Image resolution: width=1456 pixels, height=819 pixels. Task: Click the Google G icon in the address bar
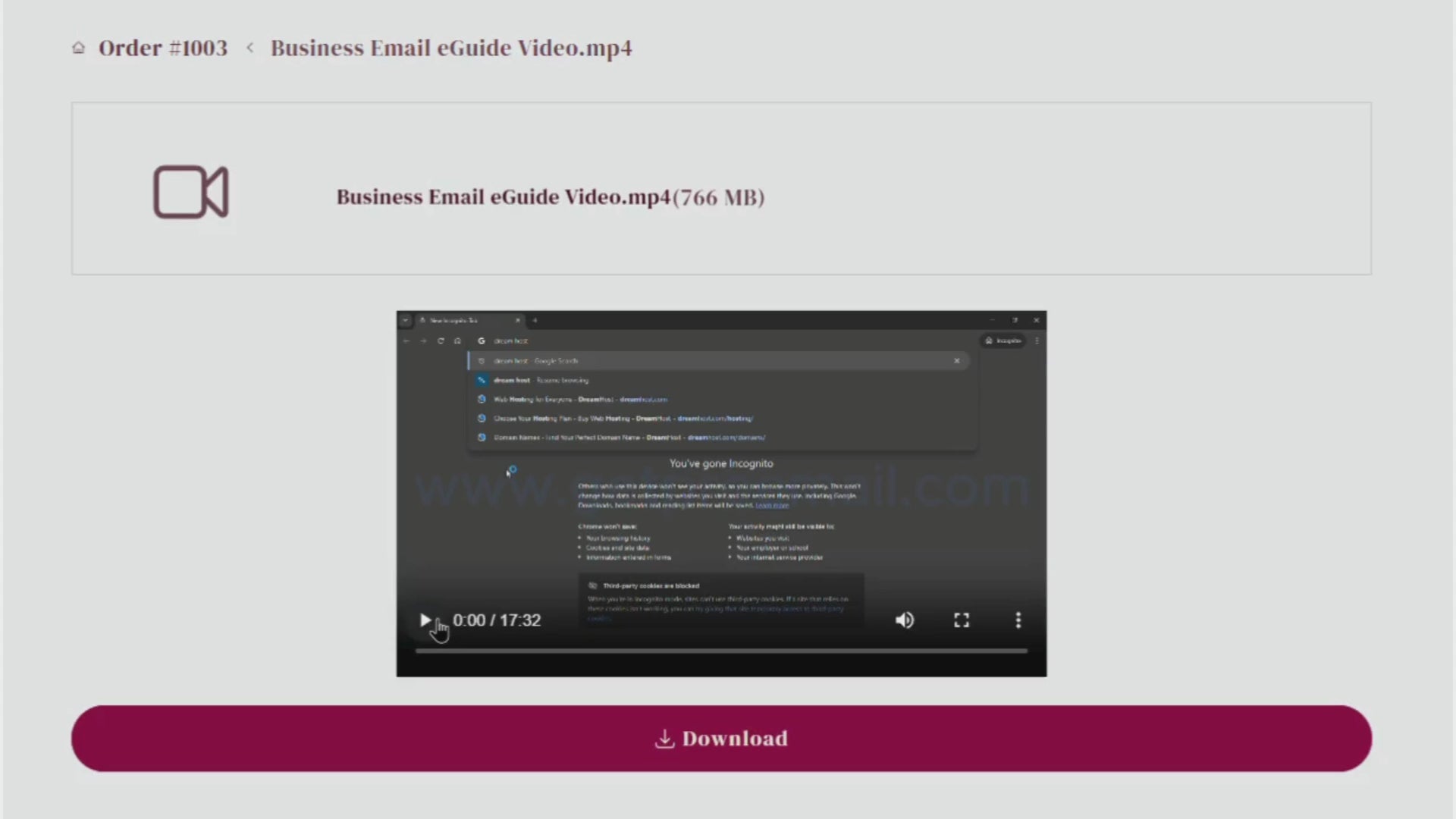pyautogui.click(x=482, y=341)
